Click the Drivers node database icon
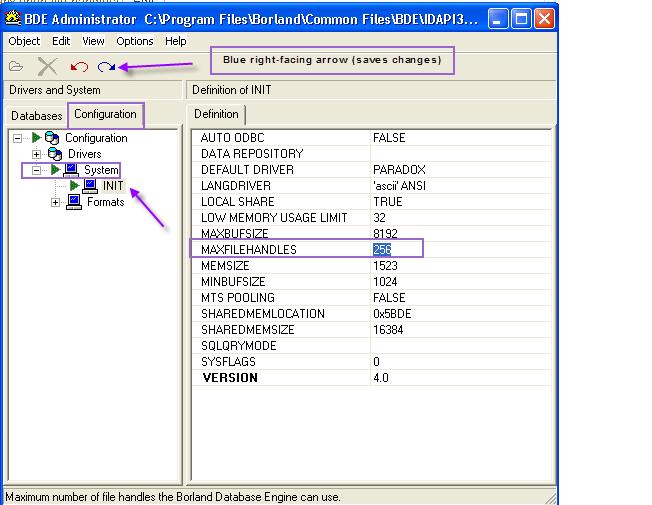Screen dimensions: 652x505 [54, 154]
